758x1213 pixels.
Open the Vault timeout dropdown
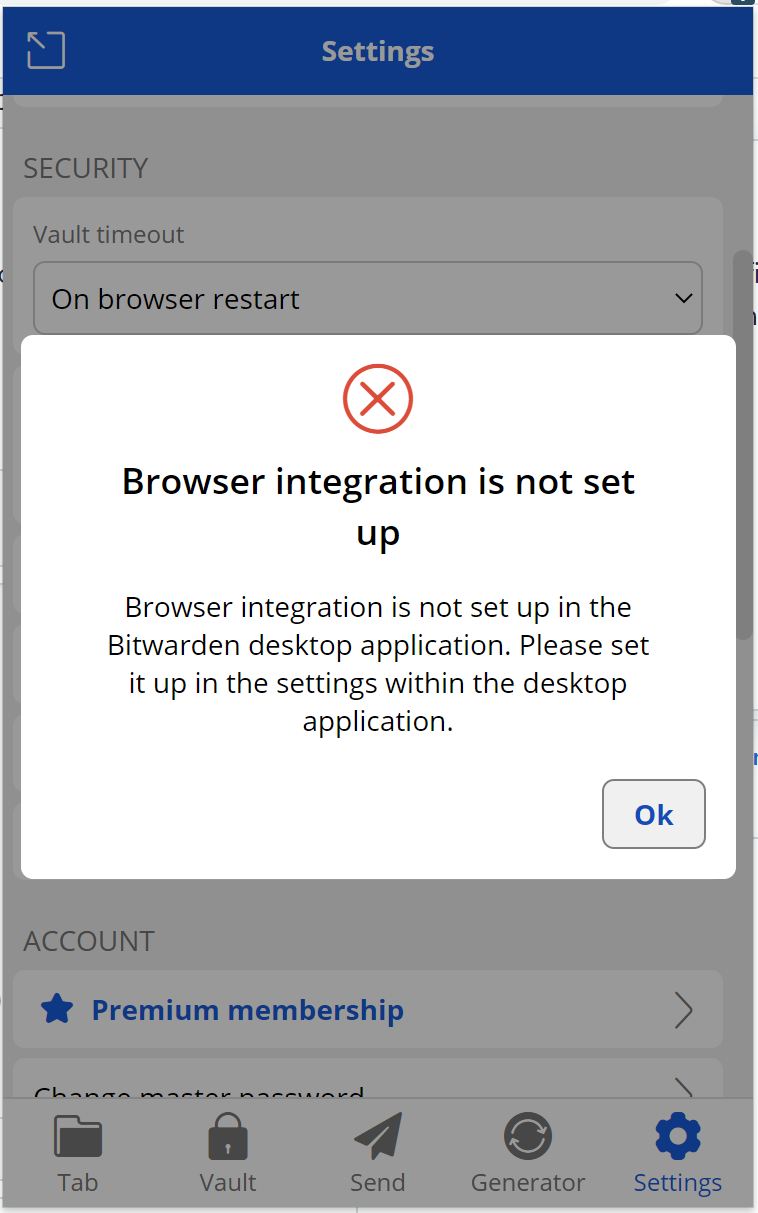pyautogui.click(x=683, y=297)
